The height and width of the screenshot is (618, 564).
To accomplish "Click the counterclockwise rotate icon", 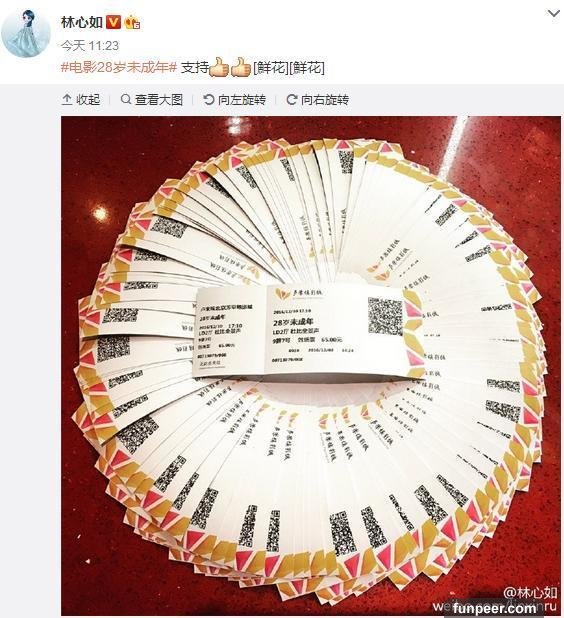I will point(209,100).
